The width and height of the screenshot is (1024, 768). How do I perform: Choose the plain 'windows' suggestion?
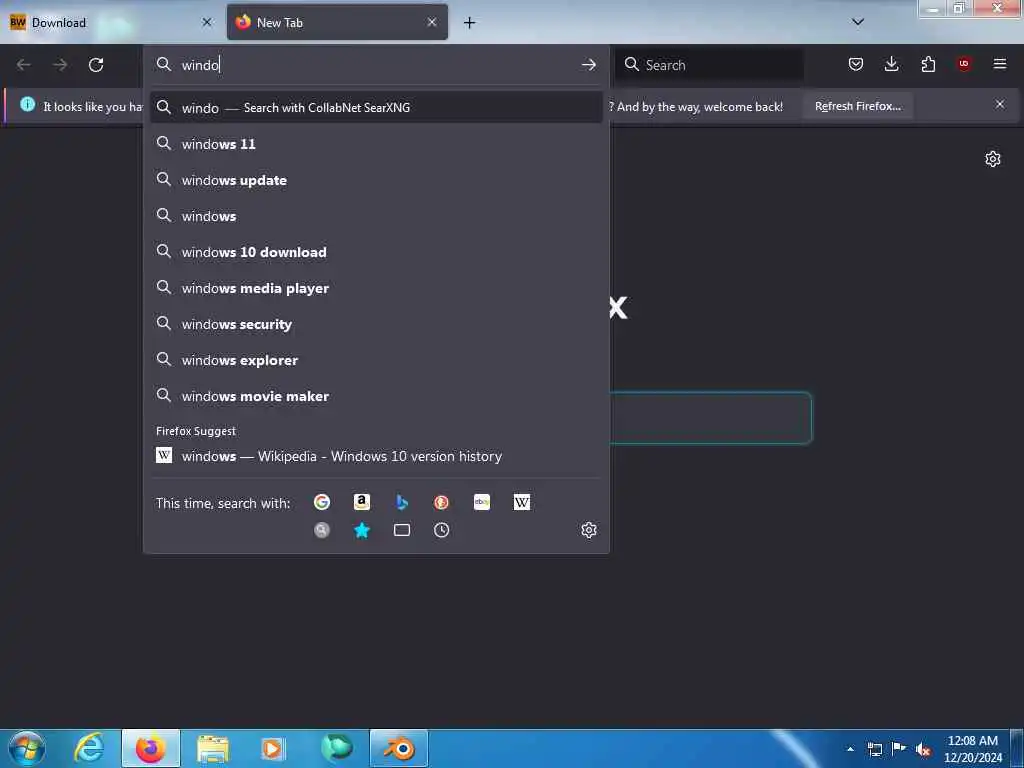[376, 216]
